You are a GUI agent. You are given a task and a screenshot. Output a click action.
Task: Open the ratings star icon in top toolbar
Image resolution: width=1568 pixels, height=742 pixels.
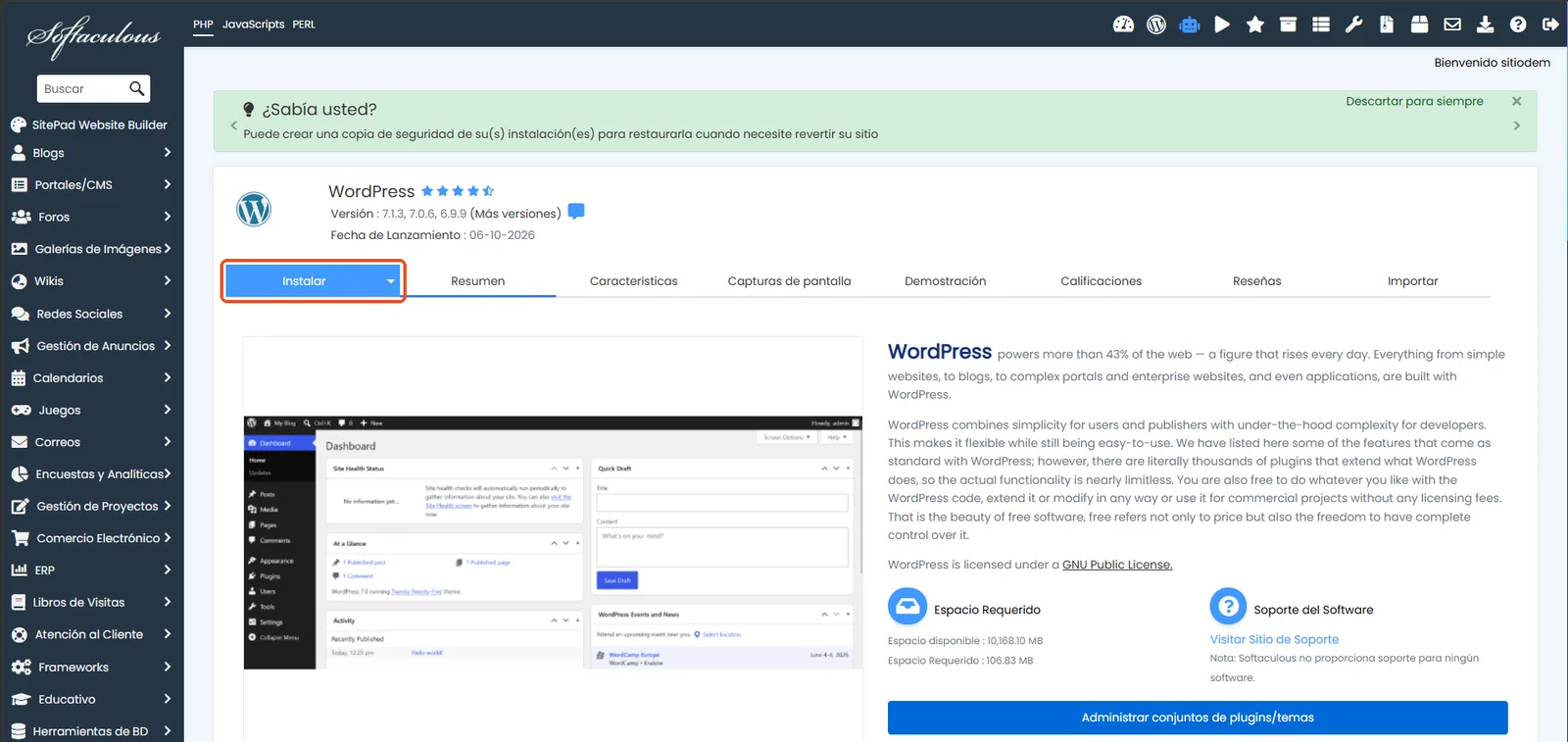pos(1255,25)
